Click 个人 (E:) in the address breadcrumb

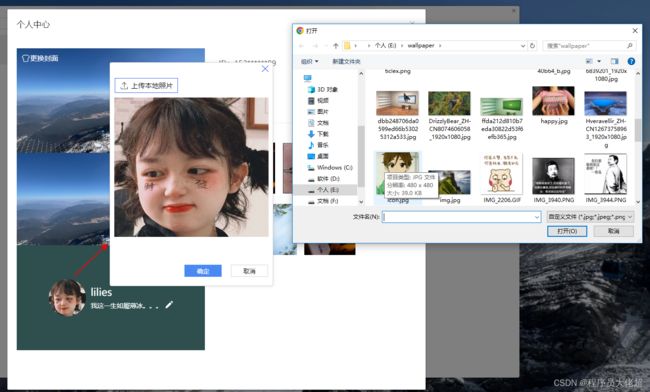point(386,46)
